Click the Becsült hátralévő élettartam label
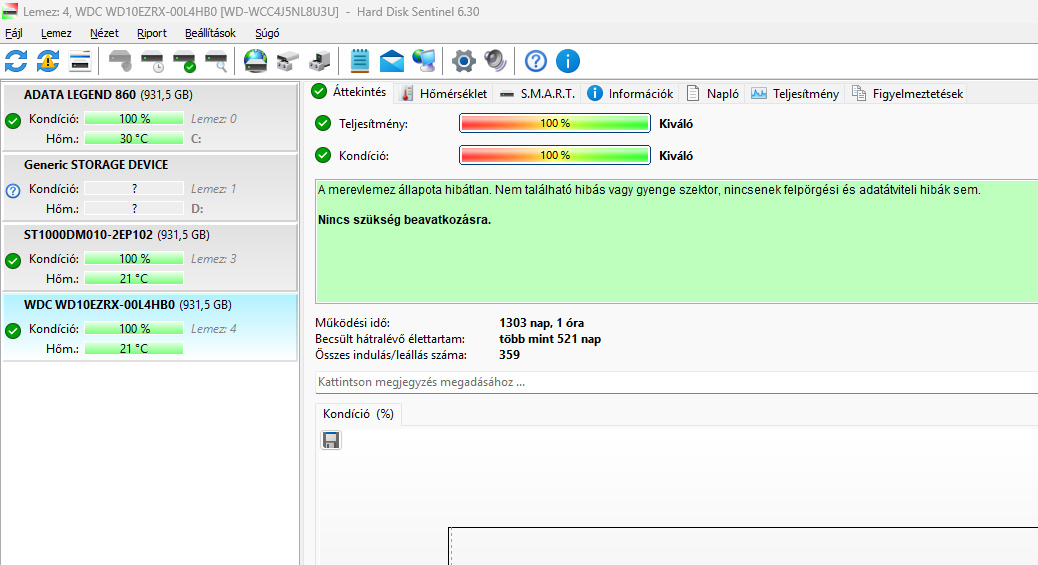Viewport: 1038px width, 565px height. pos(390,339)
